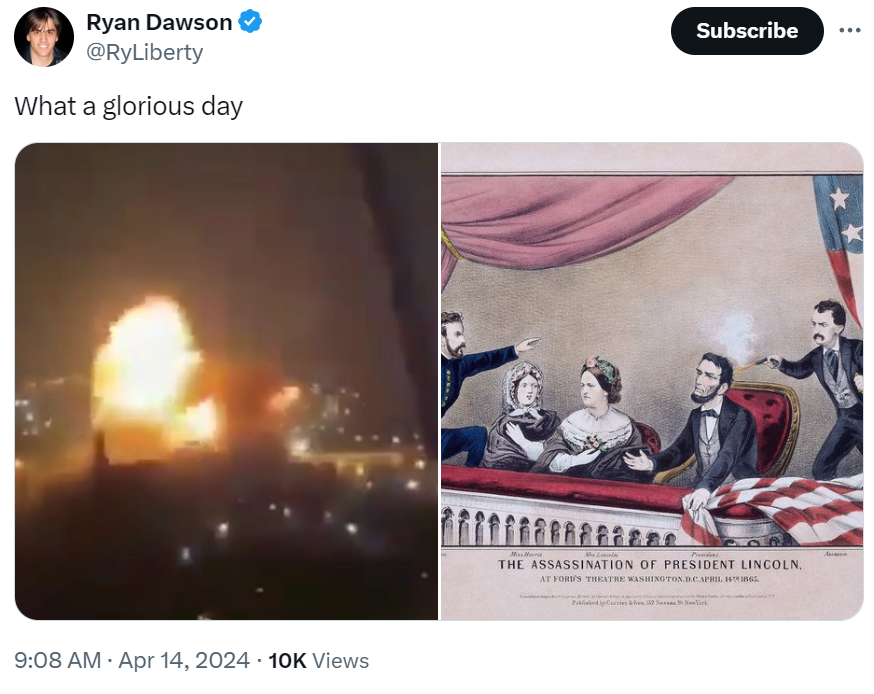The width and height of the screenshot is (874, 694).
Task: Click the 9:08 AM timestamp
Action: pos(57,661)
